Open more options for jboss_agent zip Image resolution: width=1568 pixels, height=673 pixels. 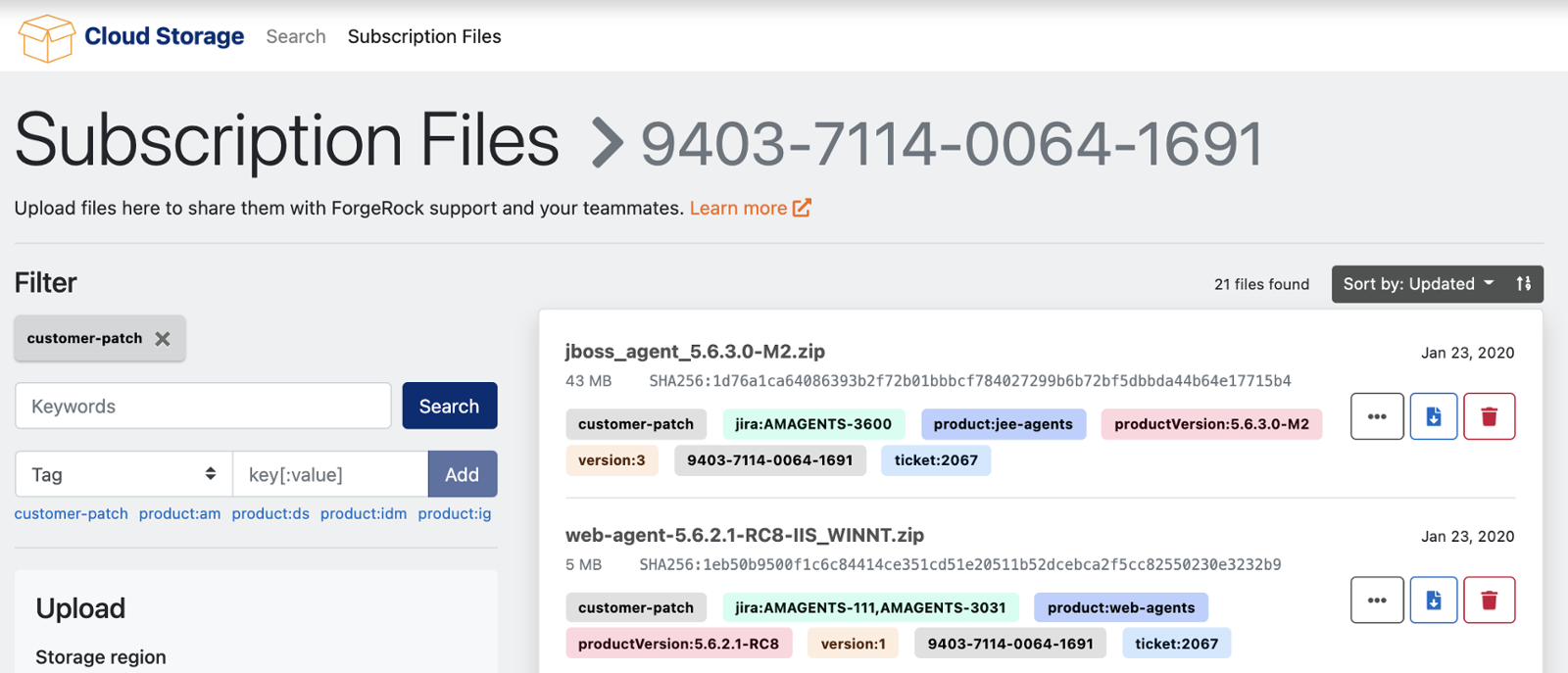pos(1376,416)
